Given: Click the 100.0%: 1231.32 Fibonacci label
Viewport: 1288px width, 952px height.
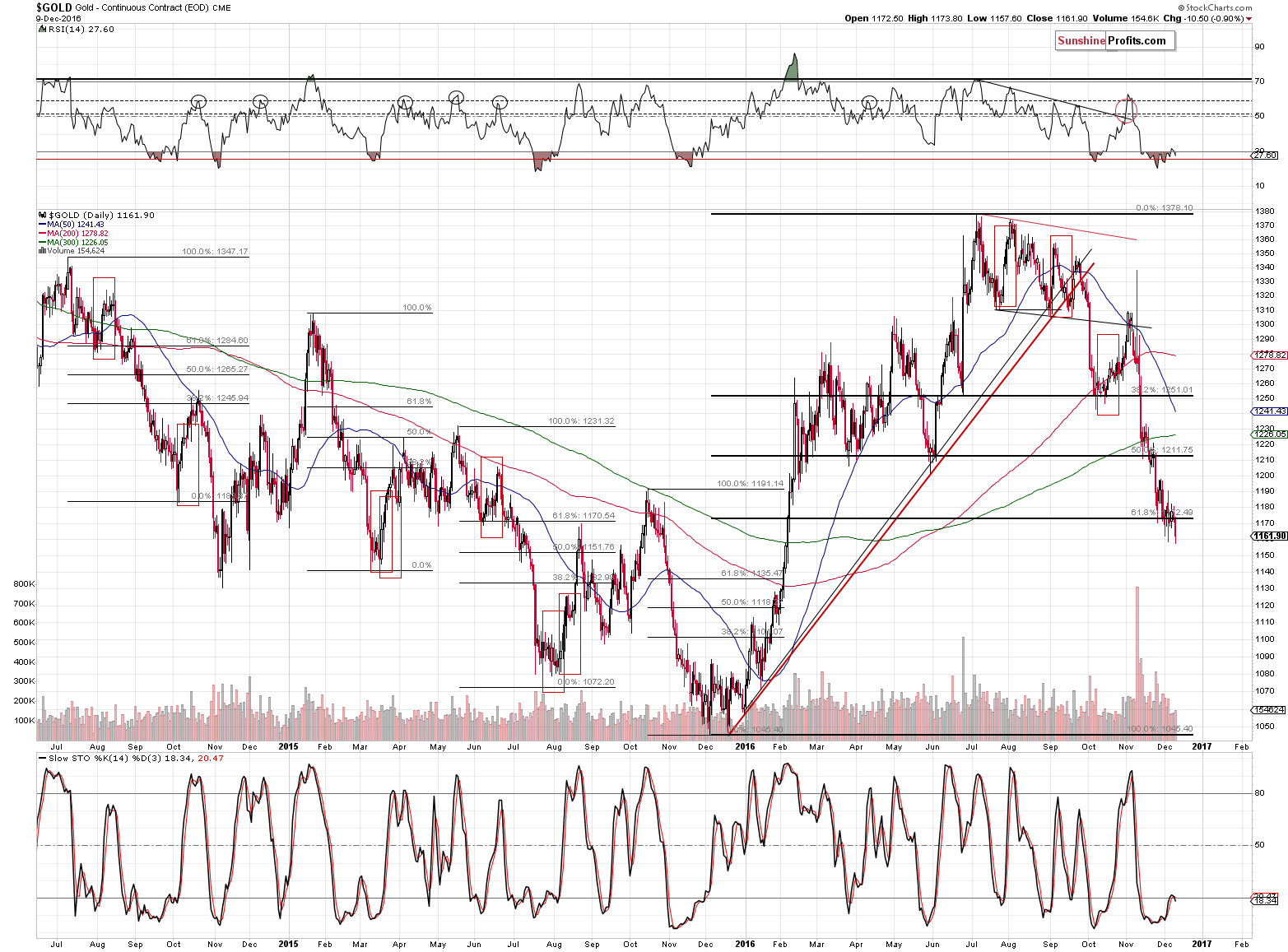Looking at the screenshot, I should click(x=581, y=420).
